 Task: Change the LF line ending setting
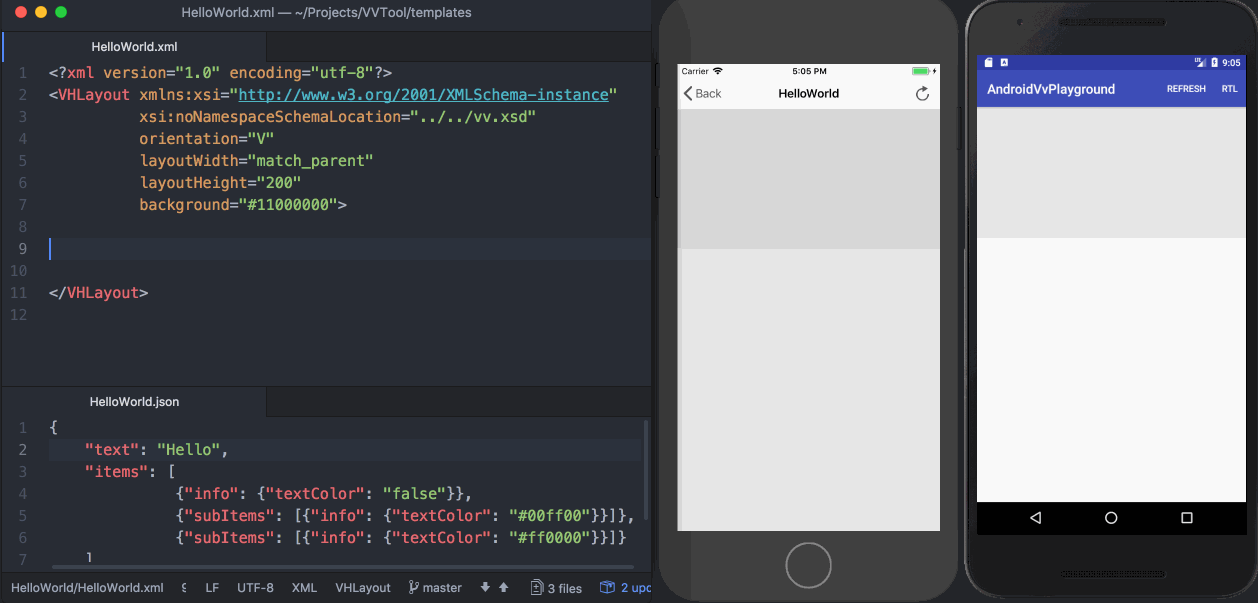[212, 588]
